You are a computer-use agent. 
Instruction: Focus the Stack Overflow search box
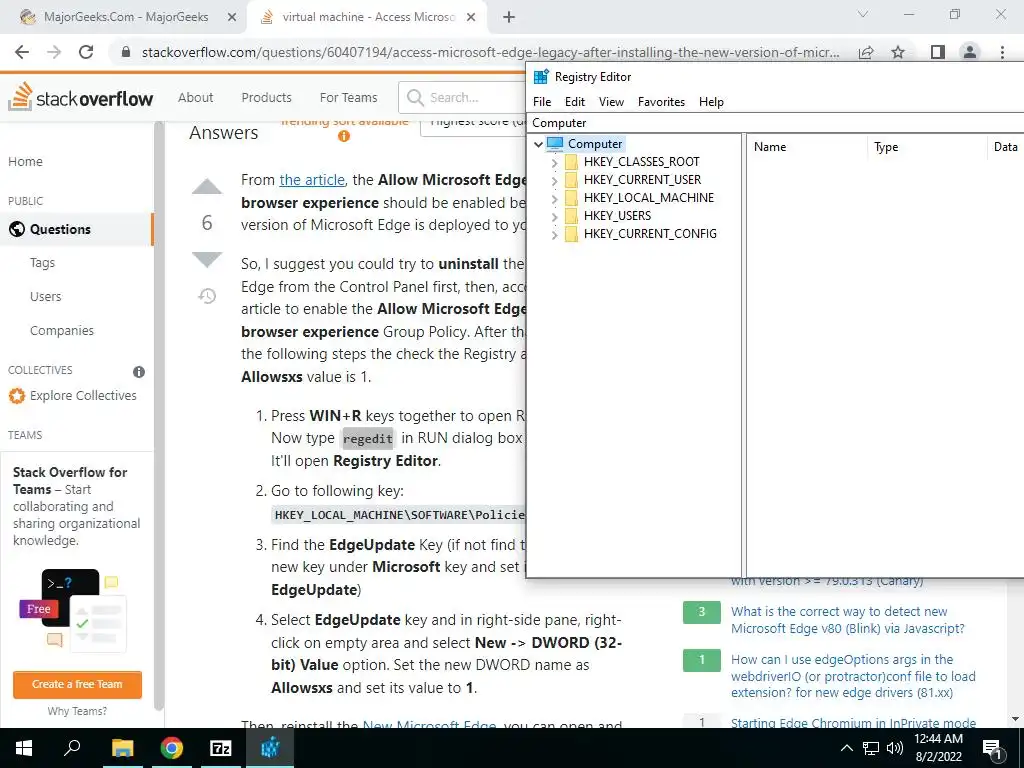tap(462, 98)
